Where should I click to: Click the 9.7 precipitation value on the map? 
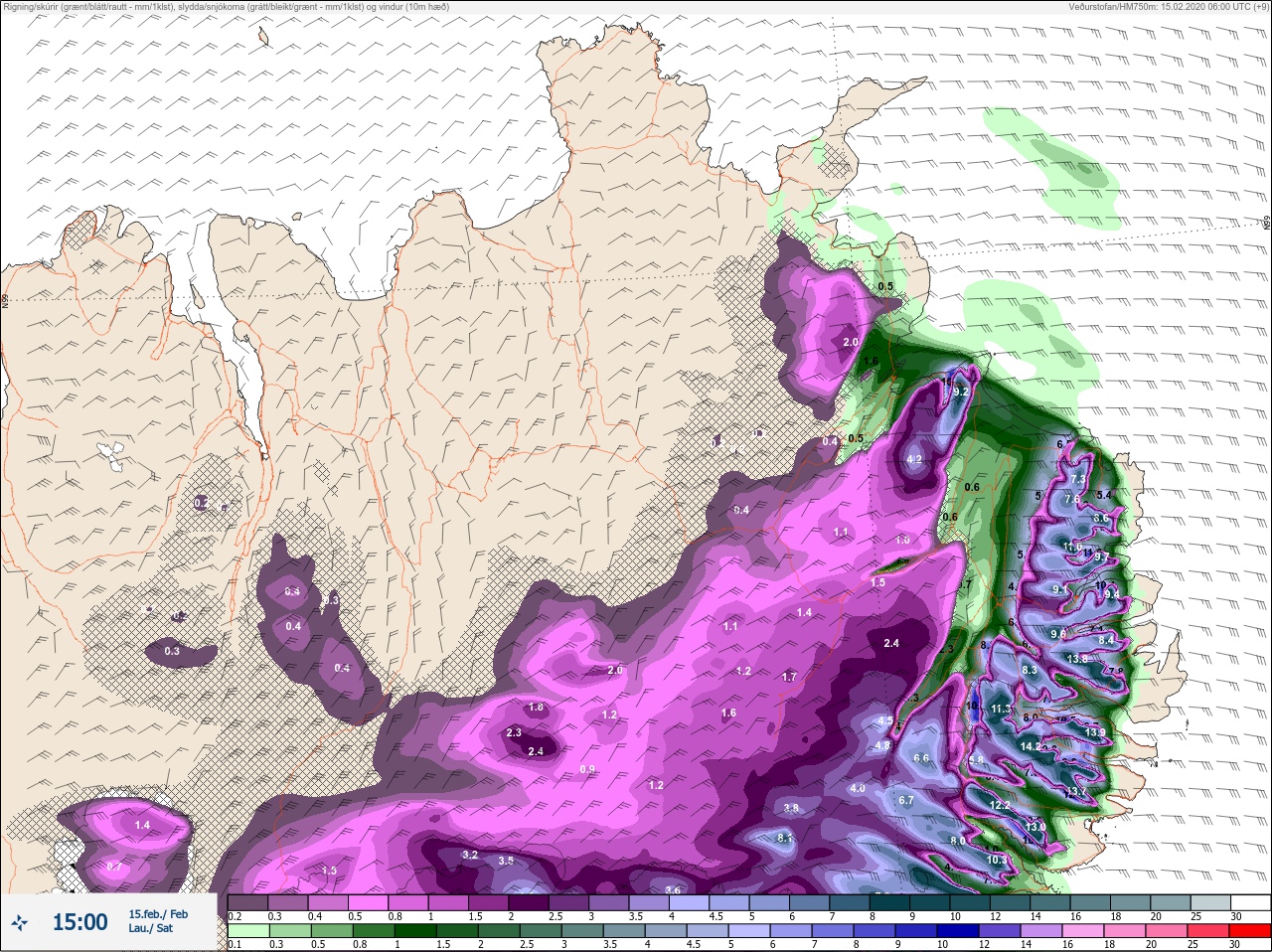coord(1100,556)
